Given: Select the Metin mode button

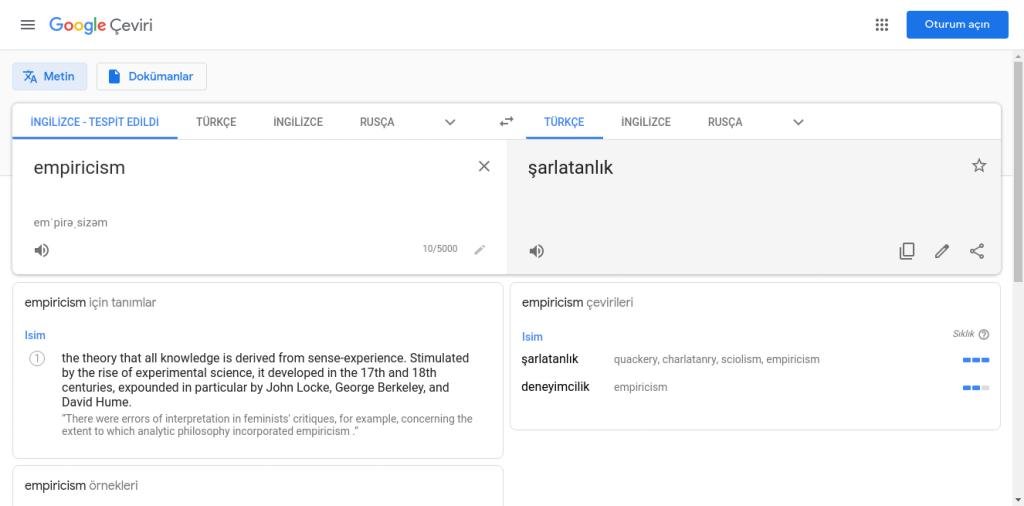Looking at the screenshot, I should coord(50,76).
